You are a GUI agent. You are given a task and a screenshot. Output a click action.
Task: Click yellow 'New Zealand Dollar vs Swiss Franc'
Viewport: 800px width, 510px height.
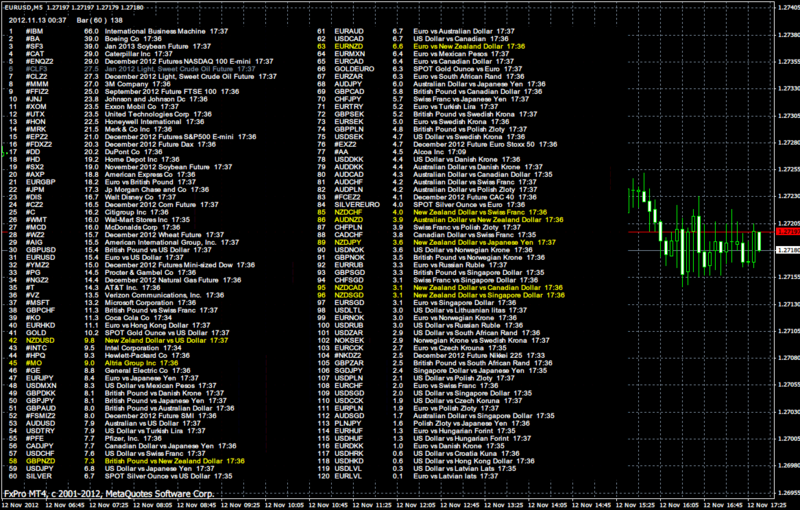(469, 212)
